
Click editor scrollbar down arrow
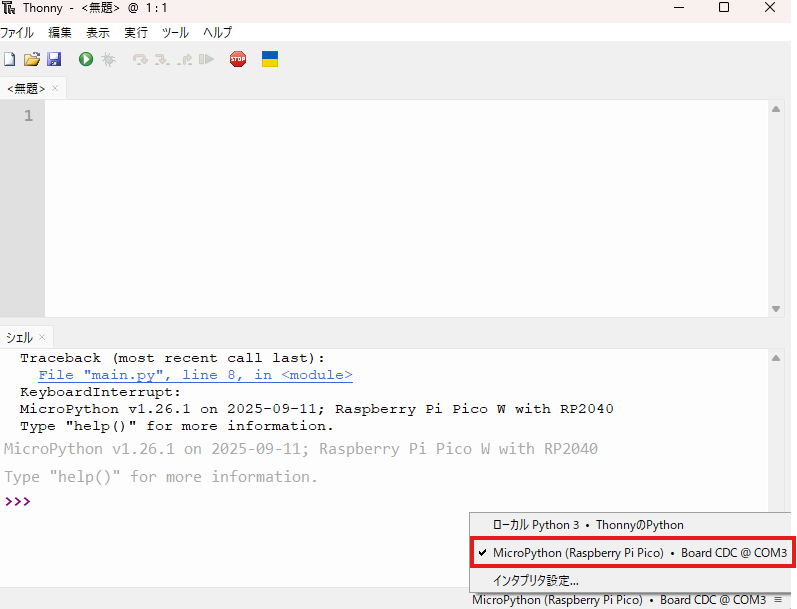(x=776, y=309)
